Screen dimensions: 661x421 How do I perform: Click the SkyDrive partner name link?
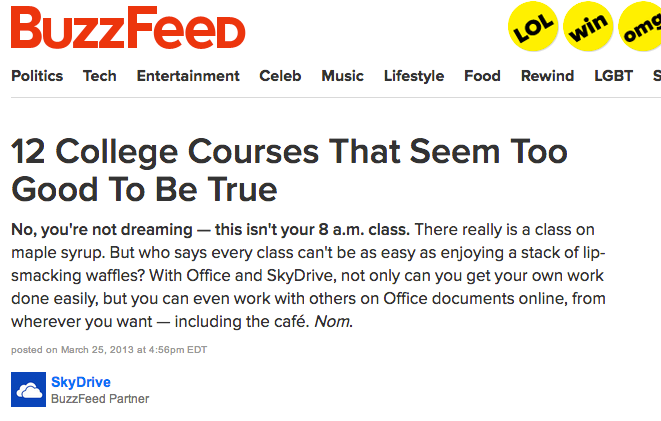(x=81, y=382)
